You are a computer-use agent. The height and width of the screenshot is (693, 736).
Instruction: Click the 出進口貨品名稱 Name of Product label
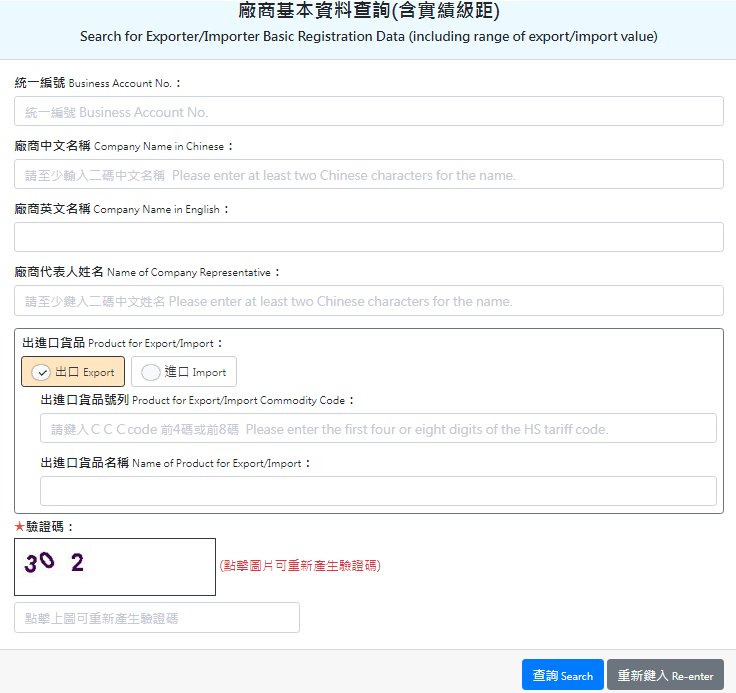(x=175, y=463)
